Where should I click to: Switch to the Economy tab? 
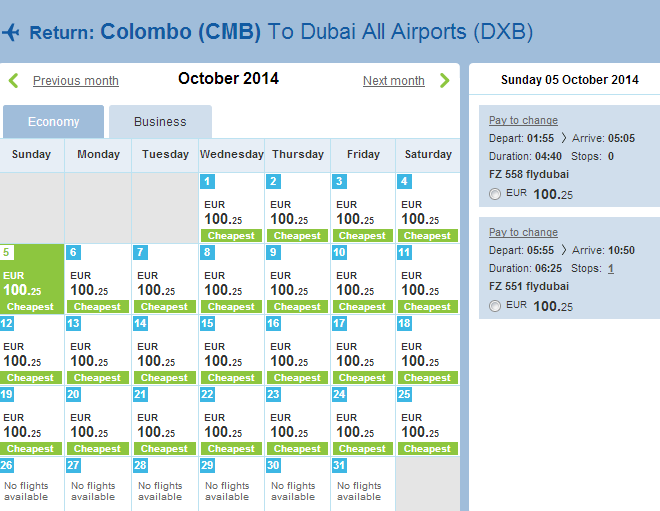click(53, 122)
